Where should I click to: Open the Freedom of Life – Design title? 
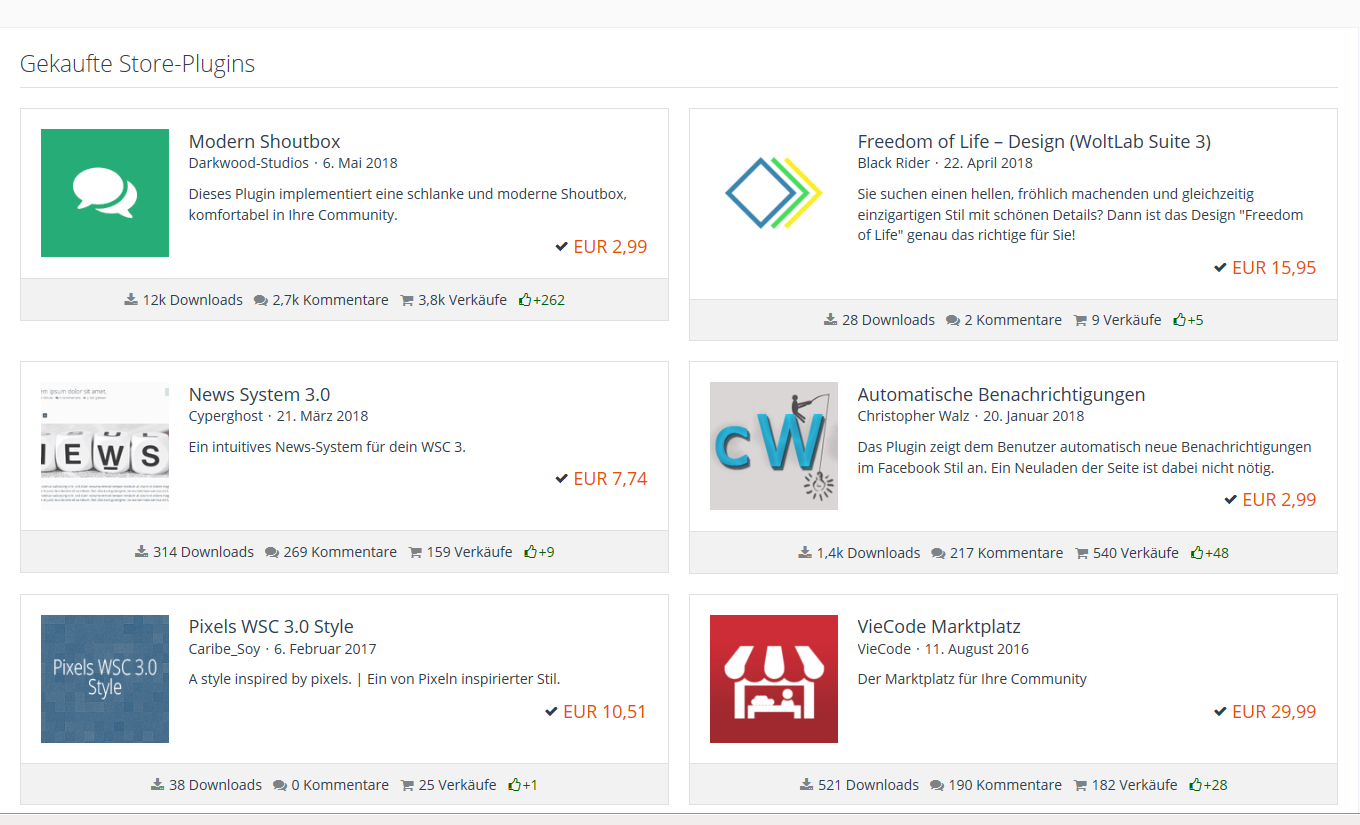pos(1034,142)
